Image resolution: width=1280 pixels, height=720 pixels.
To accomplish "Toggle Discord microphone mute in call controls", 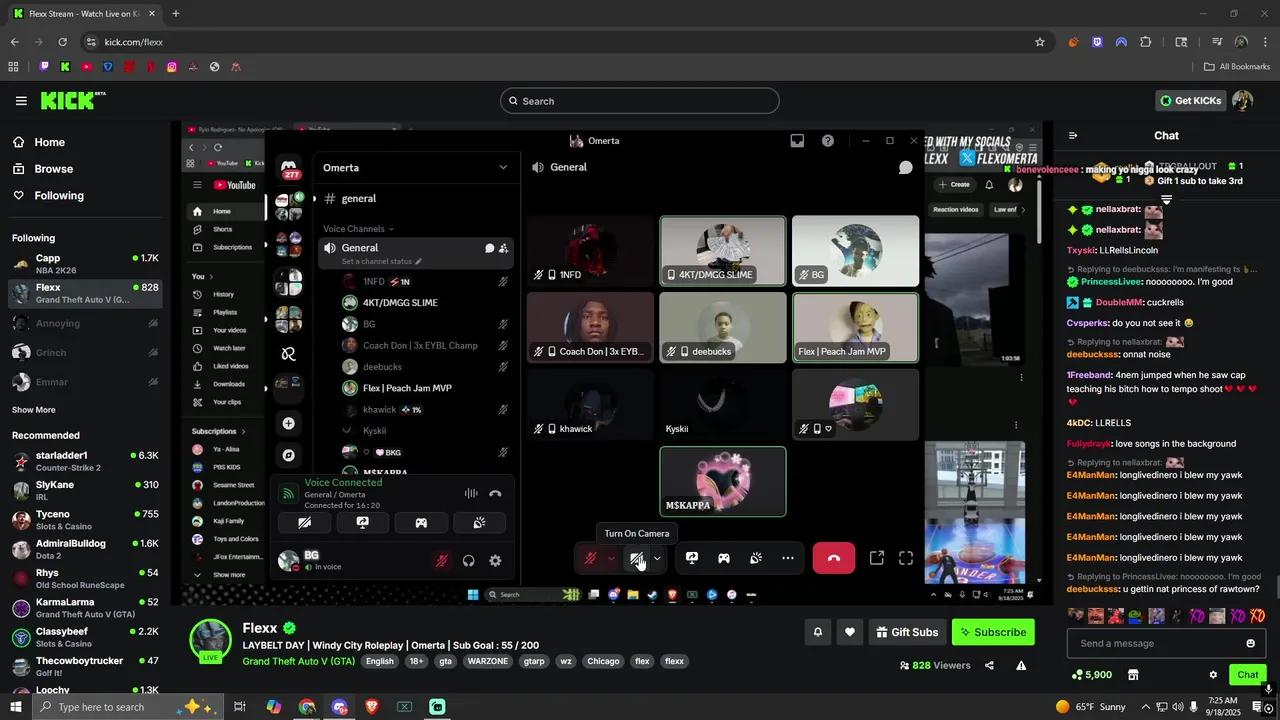I will pos(590,558).
